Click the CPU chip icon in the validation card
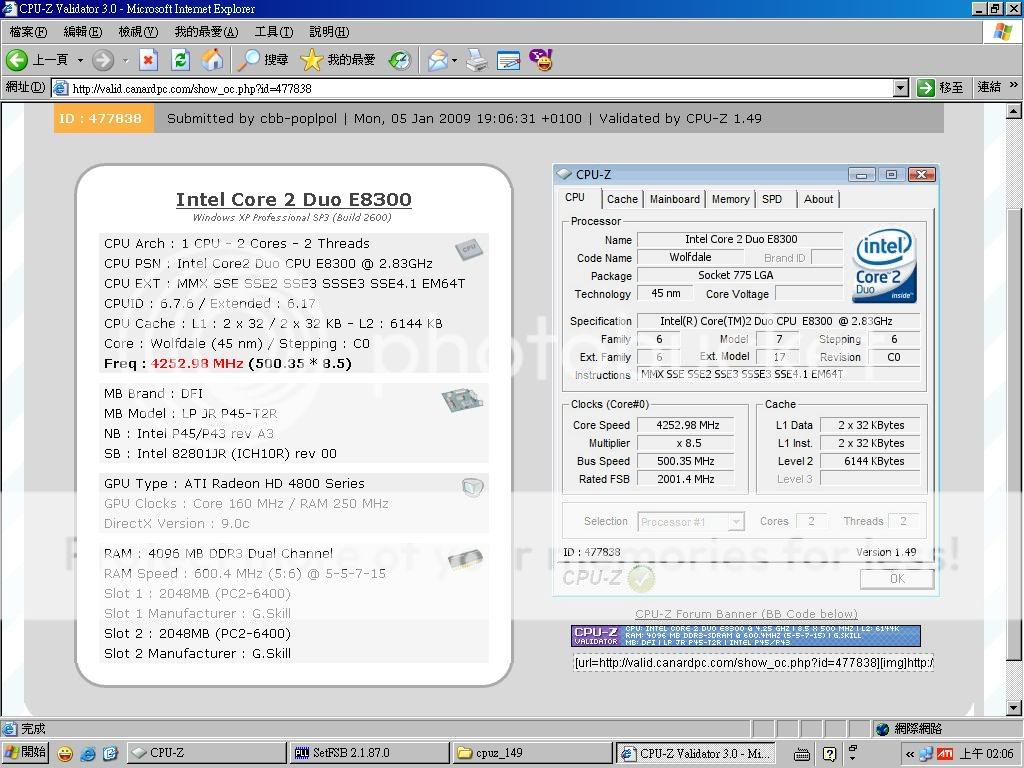 tap(469, 249)
